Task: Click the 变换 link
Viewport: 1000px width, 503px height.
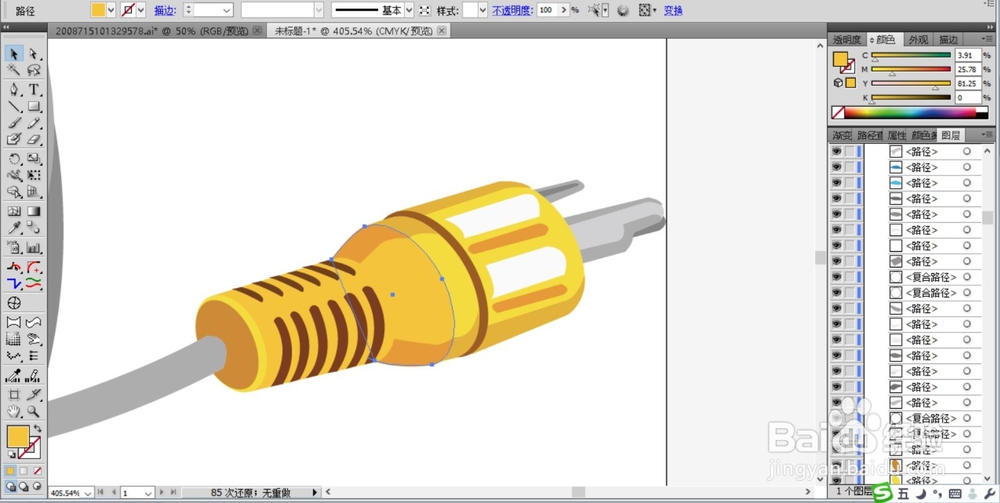Action: pos(673,10)
